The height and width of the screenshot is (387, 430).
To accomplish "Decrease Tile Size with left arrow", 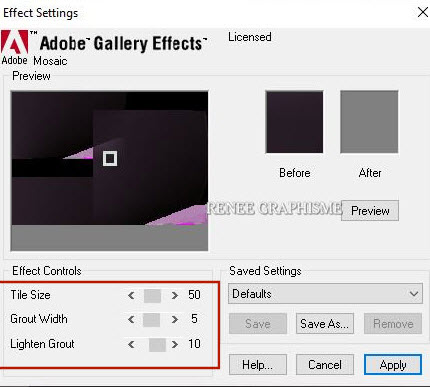I will pyautogui.click(x=131, y=295).
